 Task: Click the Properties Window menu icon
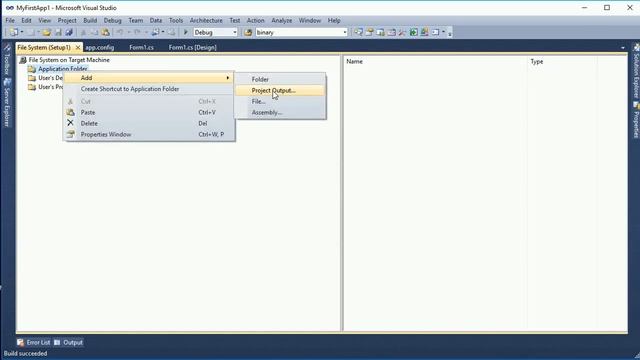tap(71, 134)
